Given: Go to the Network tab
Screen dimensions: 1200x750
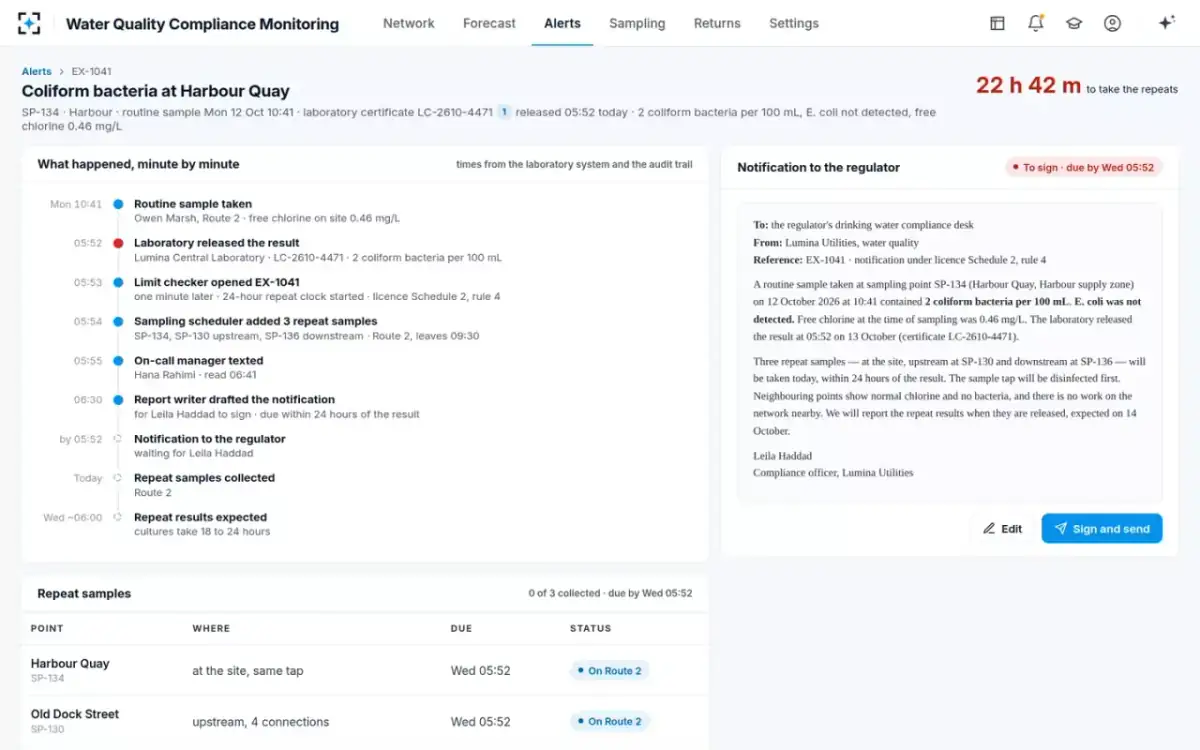Looking at the screenshot, I should 409,23.
